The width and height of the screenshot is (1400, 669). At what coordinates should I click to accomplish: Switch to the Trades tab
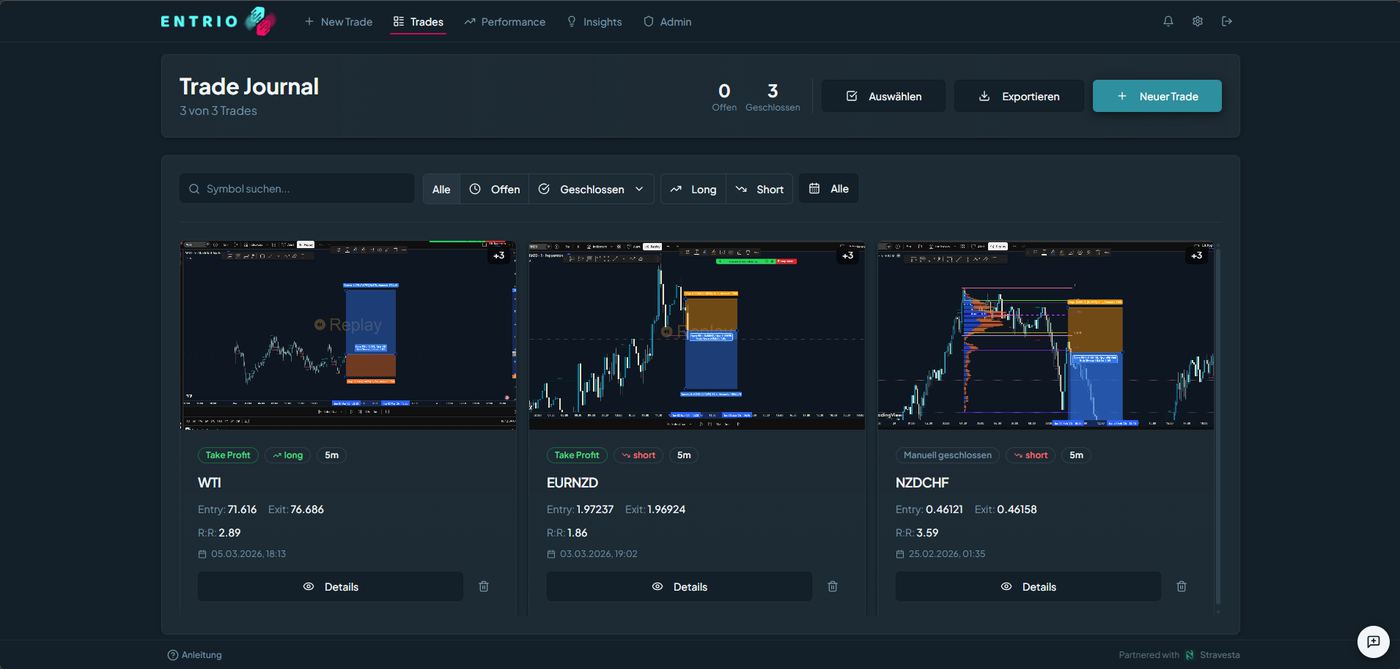pos(418,21)
